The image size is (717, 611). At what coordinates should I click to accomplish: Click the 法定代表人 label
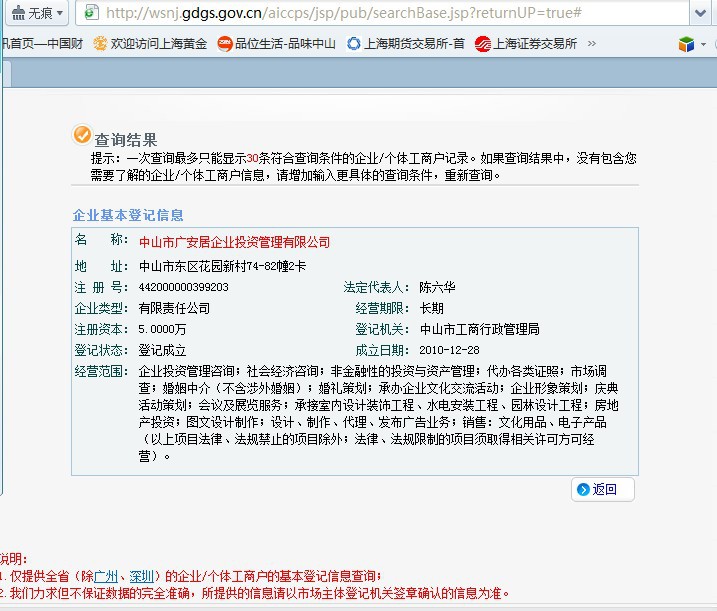(x=376, y=287)
